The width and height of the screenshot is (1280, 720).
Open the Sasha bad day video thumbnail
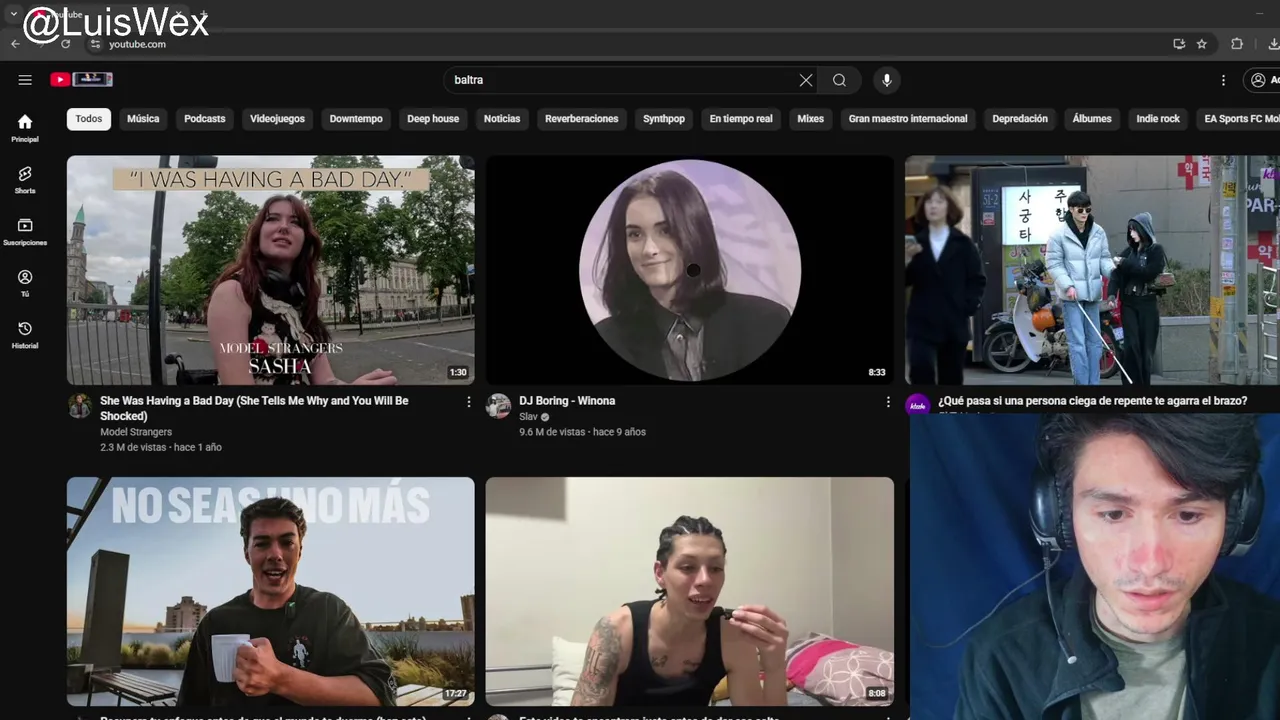(x=271, y=270)
